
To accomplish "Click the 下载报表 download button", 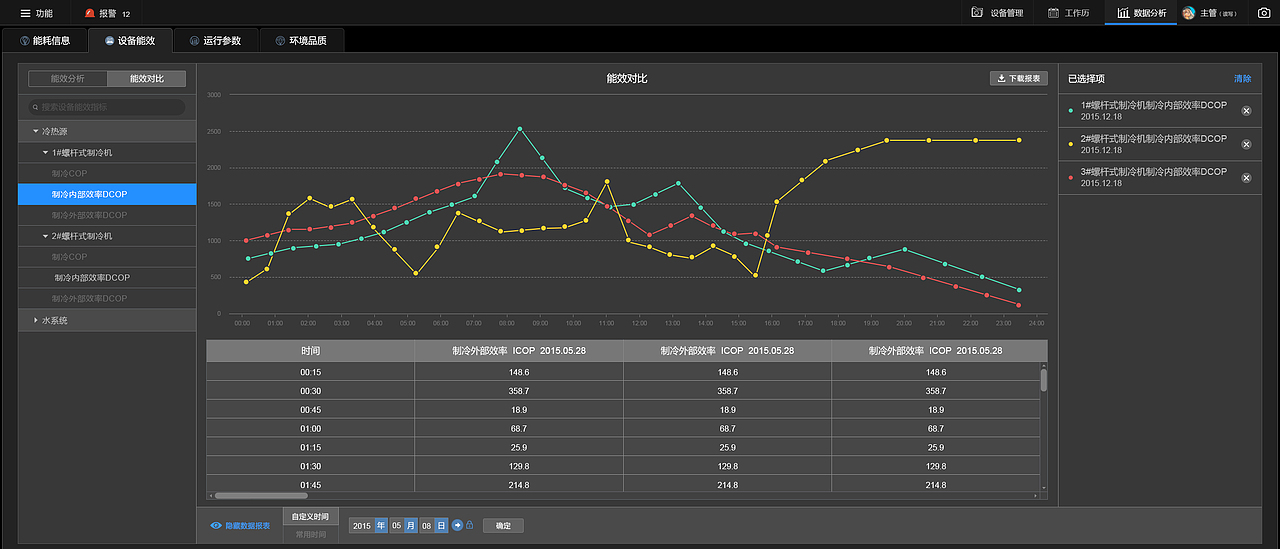I will point(1018,78).
